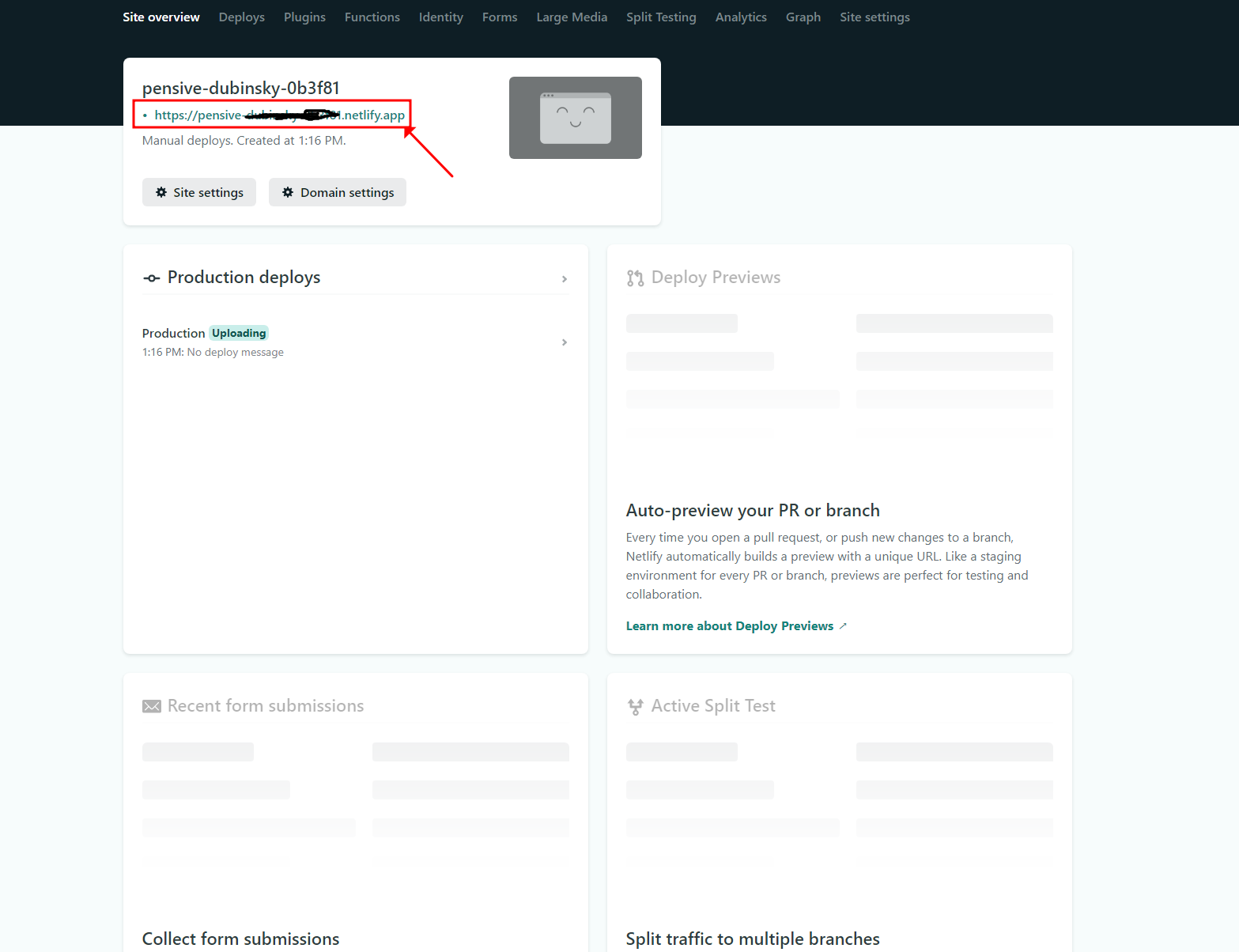
Task: Open the Production deploy row chevron
Action: pos(565,342)
